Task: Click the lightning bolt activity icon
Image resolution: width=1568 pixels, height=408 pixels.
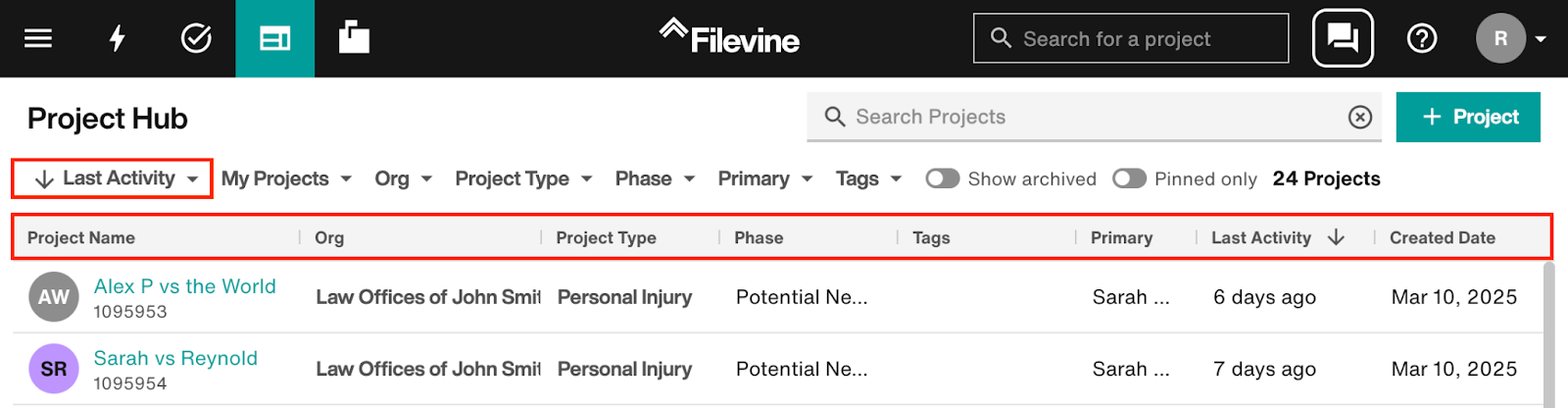Action: click(x=117, y=38)
